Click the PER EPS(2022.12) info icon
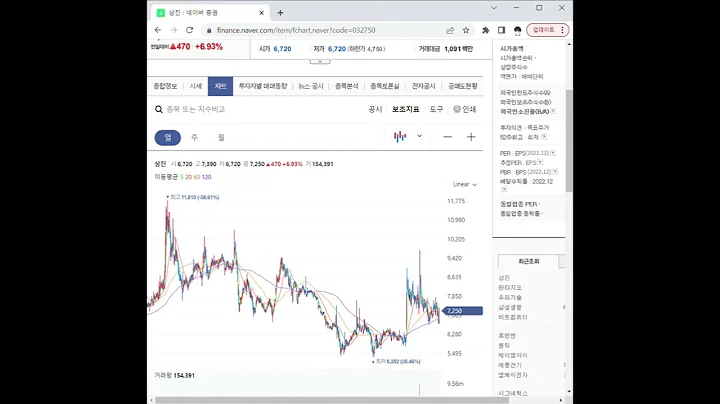Viewport: 720px width, 404px height. point(553,153)
